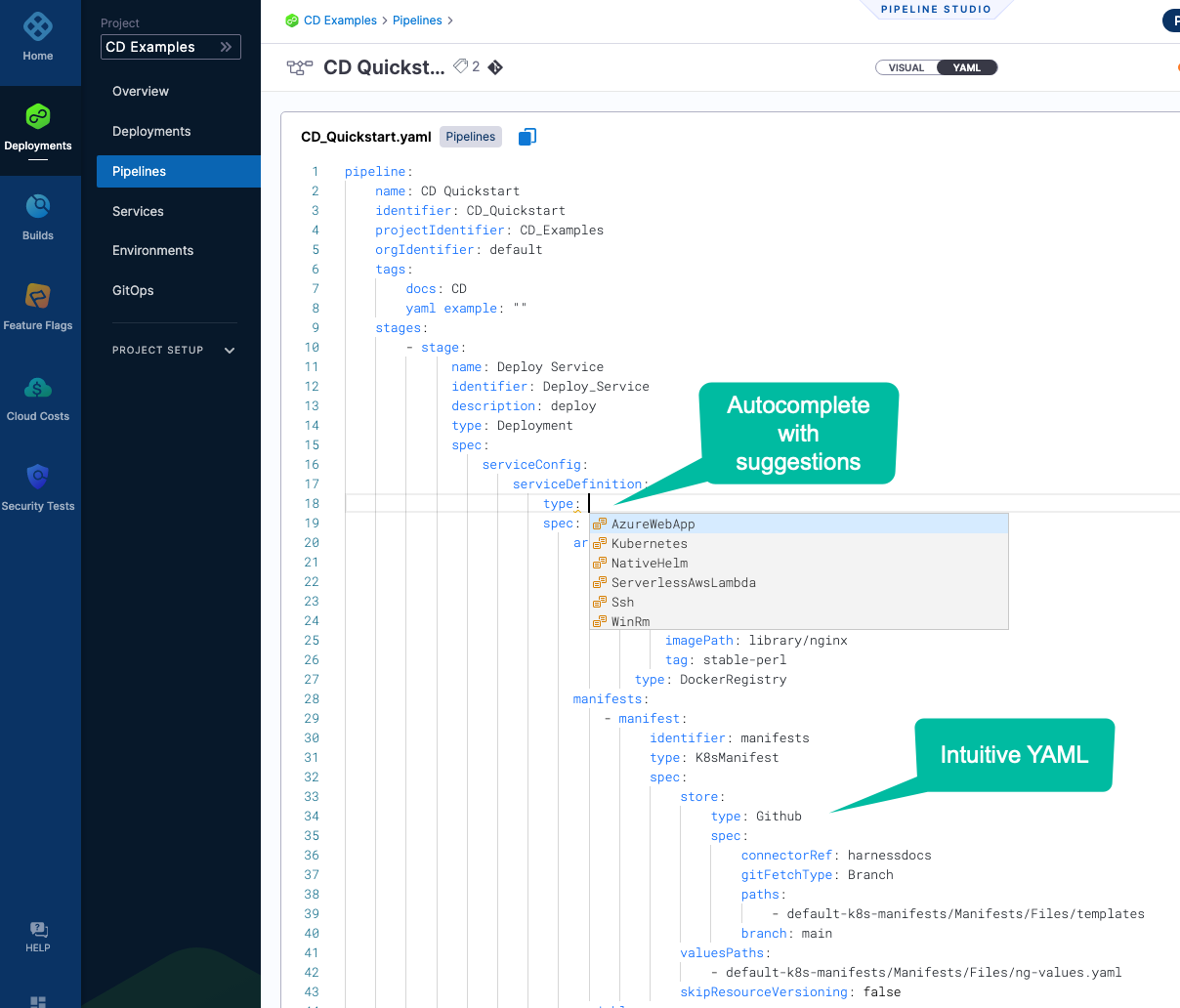This screenshot has width=1180, height=1008.
Task: Open Security Tests module
Action: [x=38, y=478]
